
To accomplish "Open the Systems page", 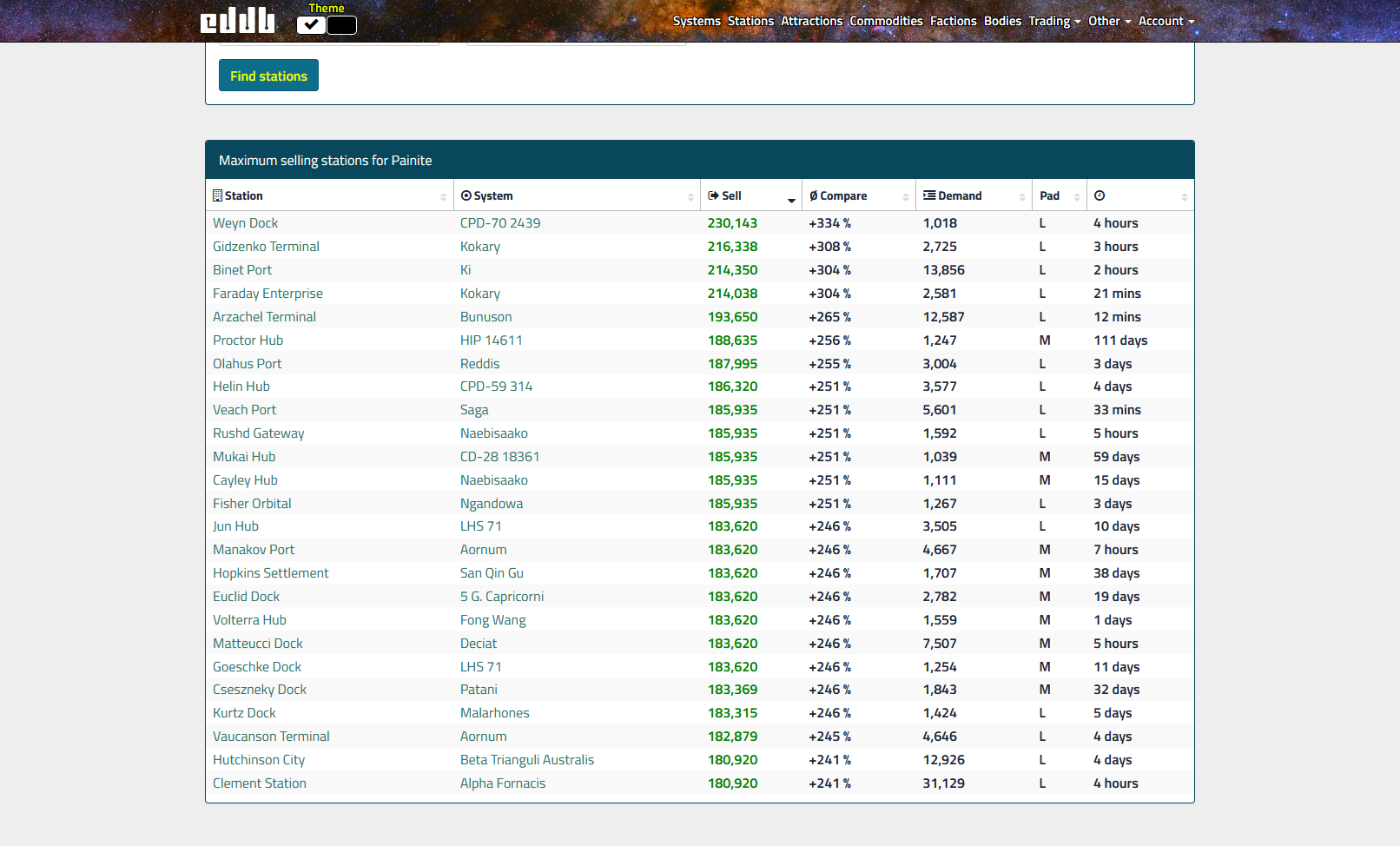I will tap(697, 21).
